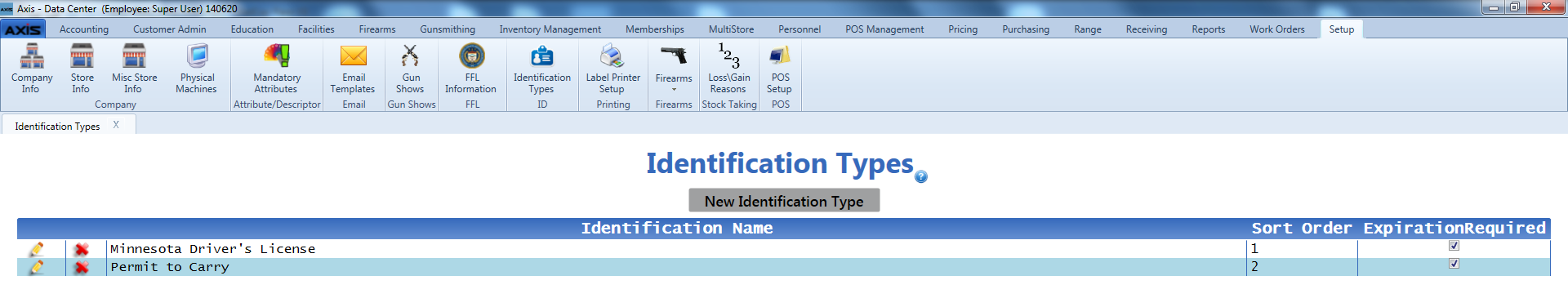Image resolution: width=1568 pixels, height=298 pixels.
Task: Open the Gunsmithing ribbon tab
Action: (448, 29)
